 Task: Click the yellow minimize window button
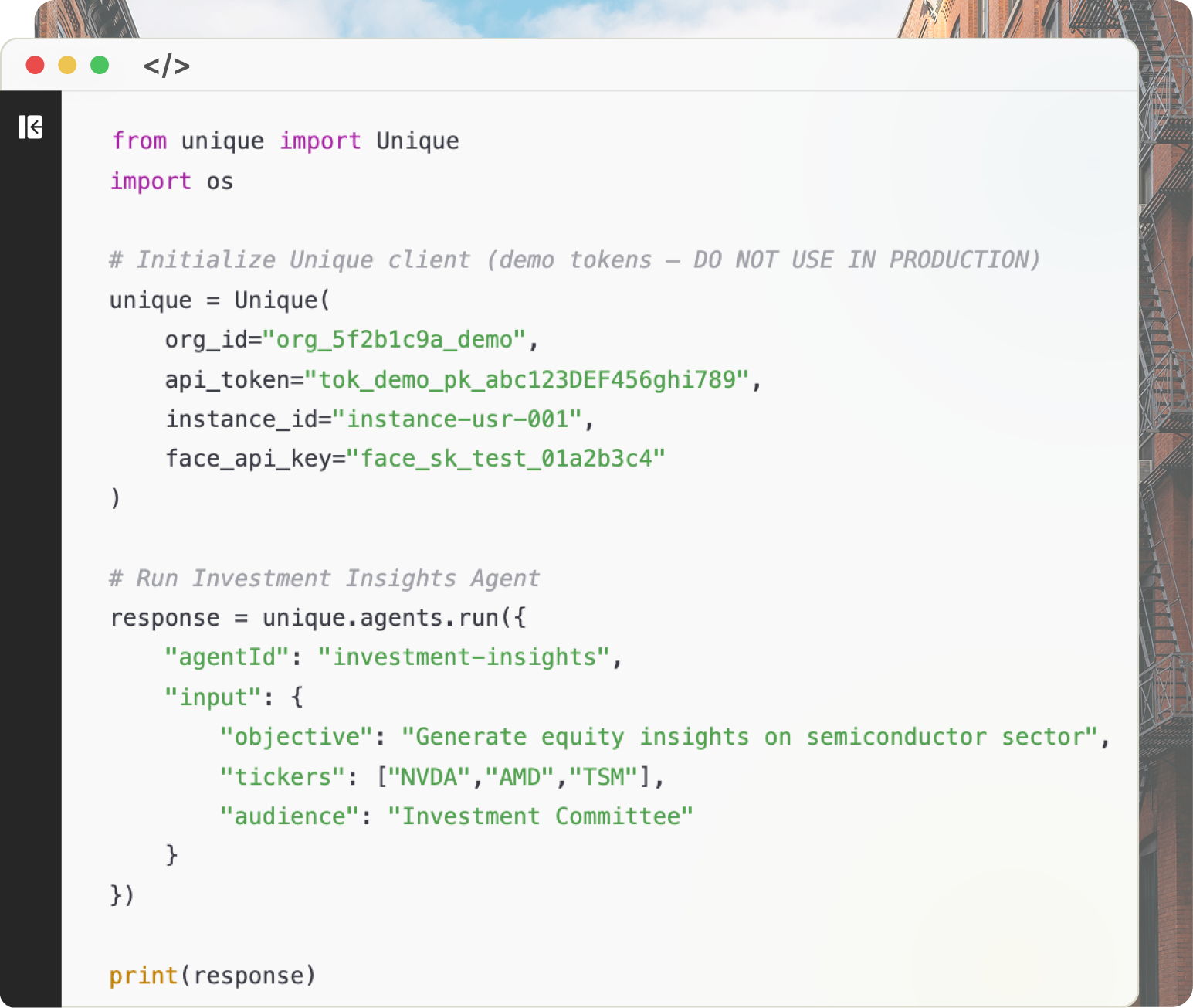point(67,65)
